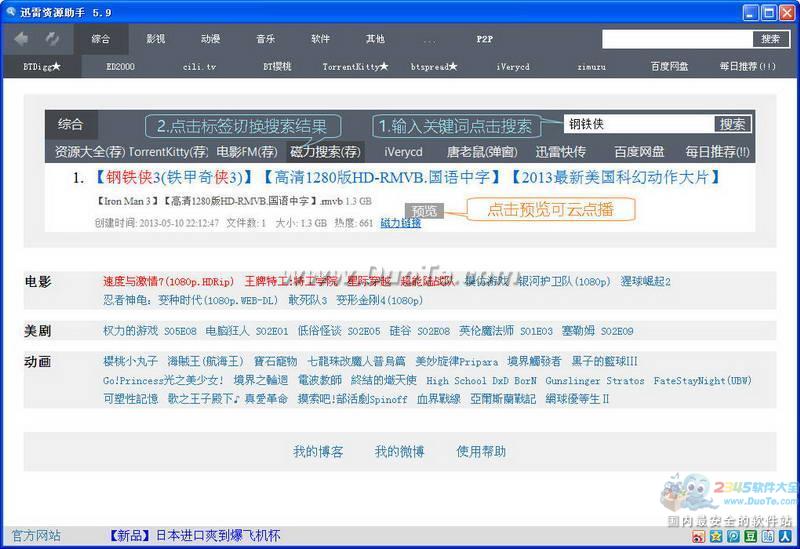The height and width of the screenshot is (549, 800).
Task: Open FateStayNight(UBW) link
Action: coord(703,381)
